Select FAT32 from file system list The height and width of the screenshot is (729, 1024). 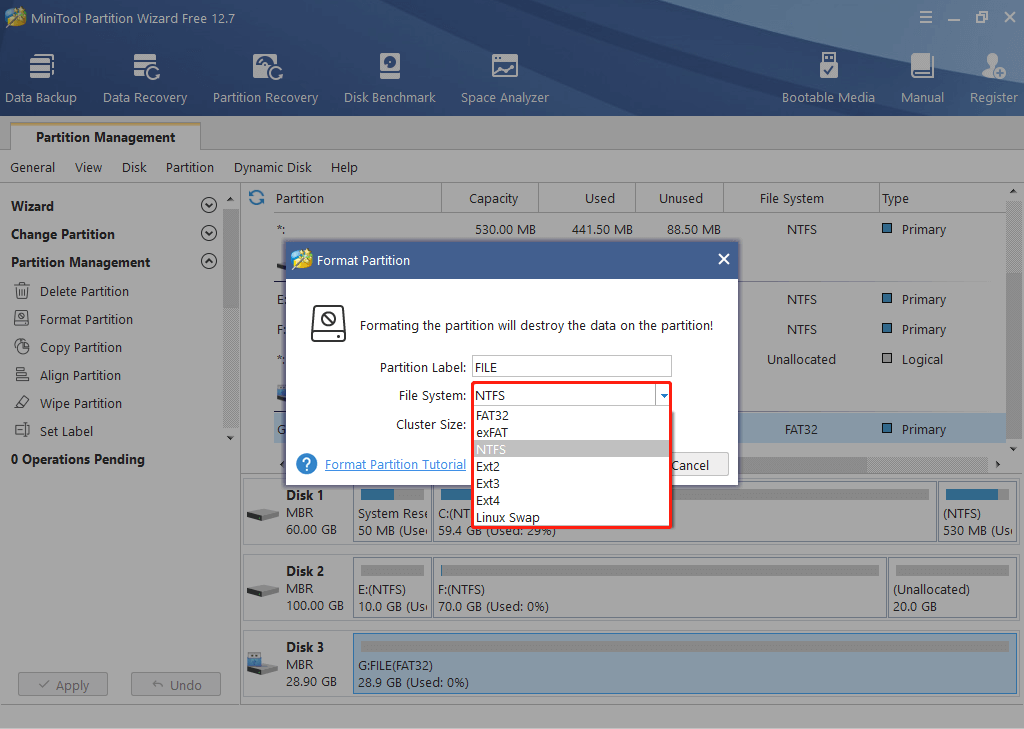pyautogui.click(x=570, y=415)
